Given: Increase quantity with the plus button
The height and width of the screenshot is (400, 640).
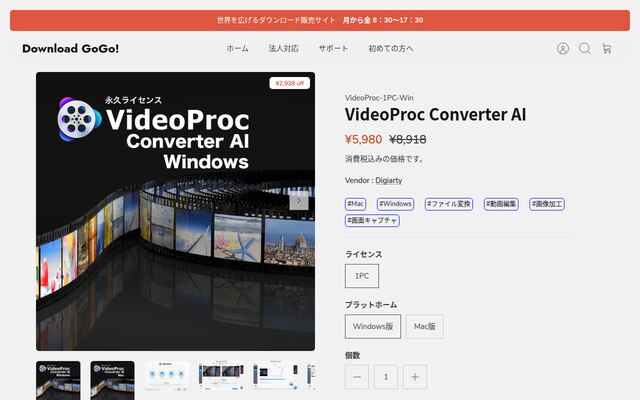Looking at the screenshot, I should [415, 377].
